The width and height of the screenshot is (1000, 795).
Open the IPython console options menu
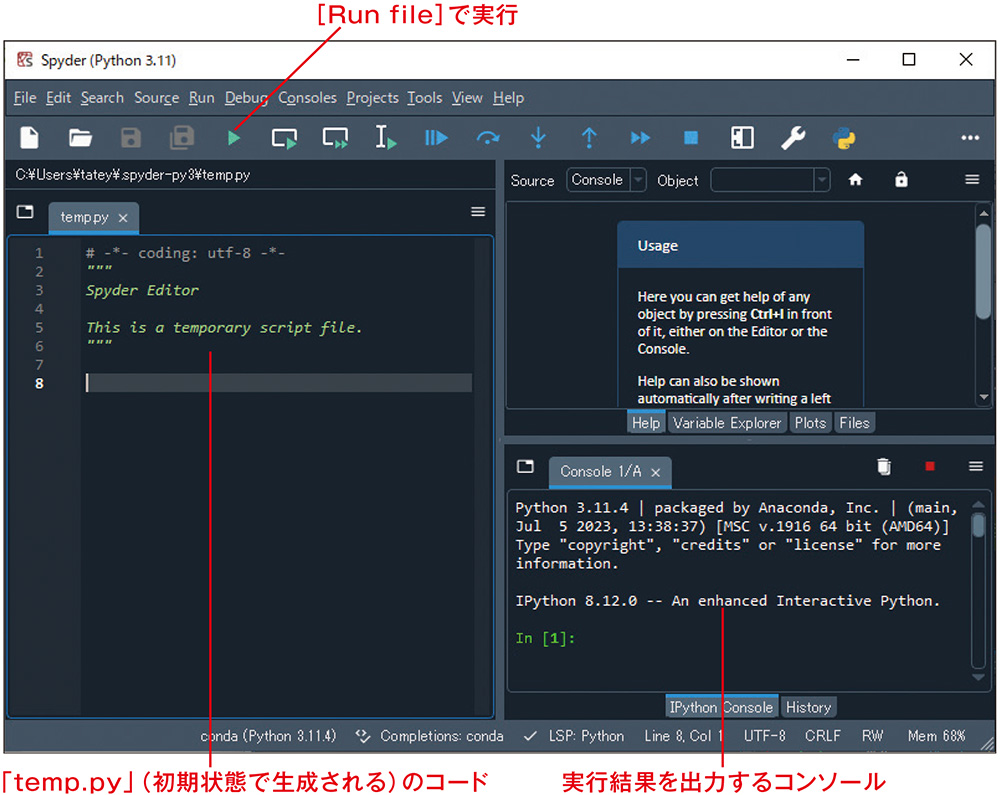(x=976, y=467)
